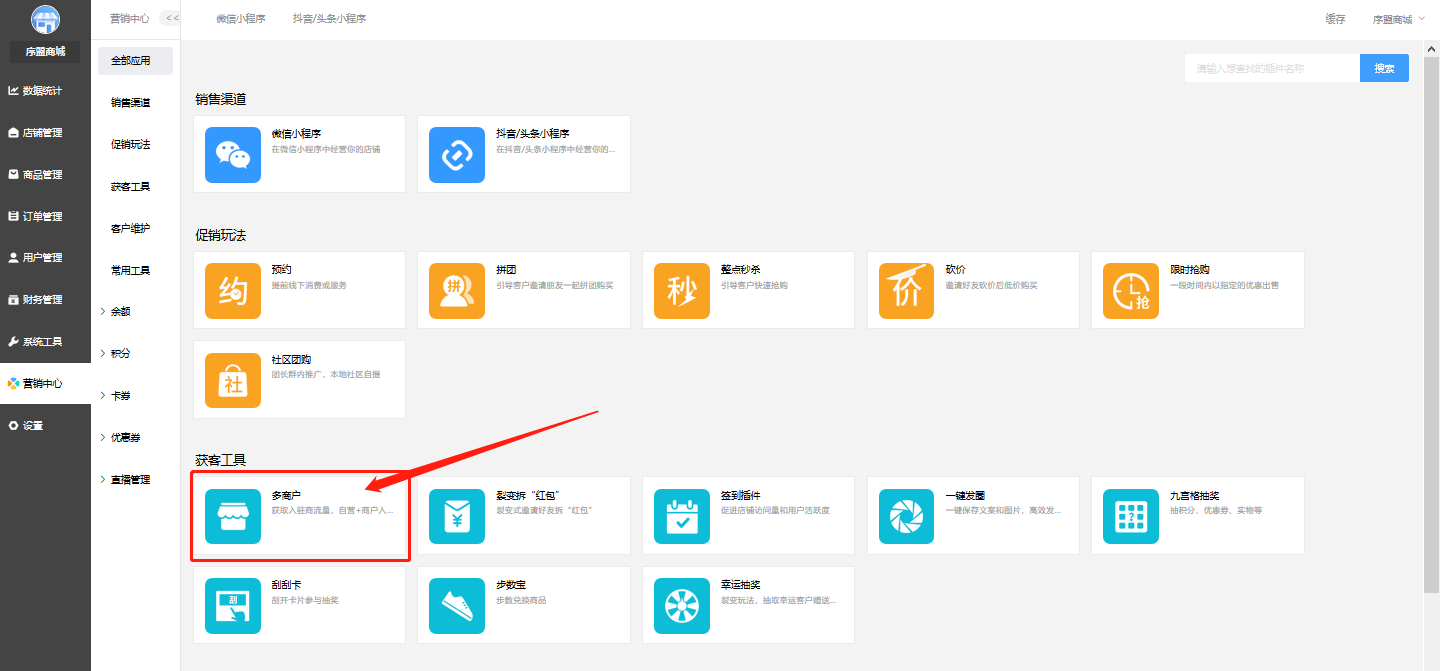Screen dimensions: 1440x671
Task: Go to 财务管理 in the left sidebar
Action: tap(45, 300)
